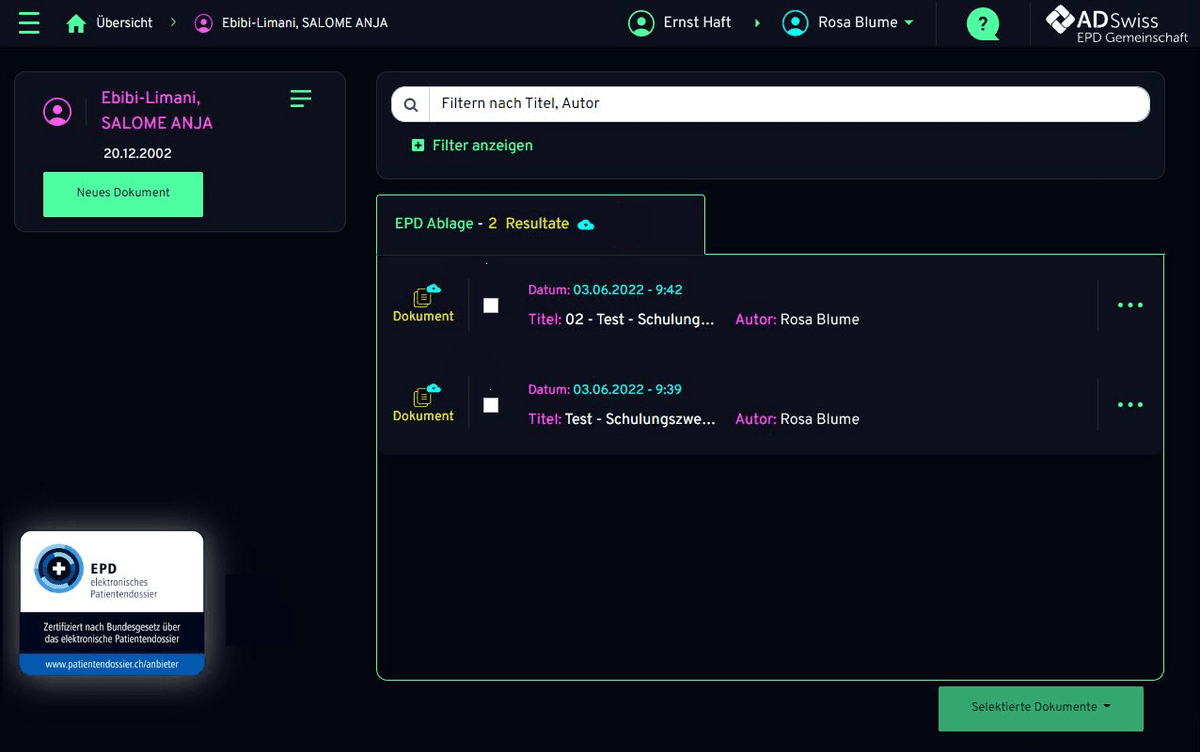
Task: Go to Übersicht in the breadcrumb
Action: coord(124,23)
